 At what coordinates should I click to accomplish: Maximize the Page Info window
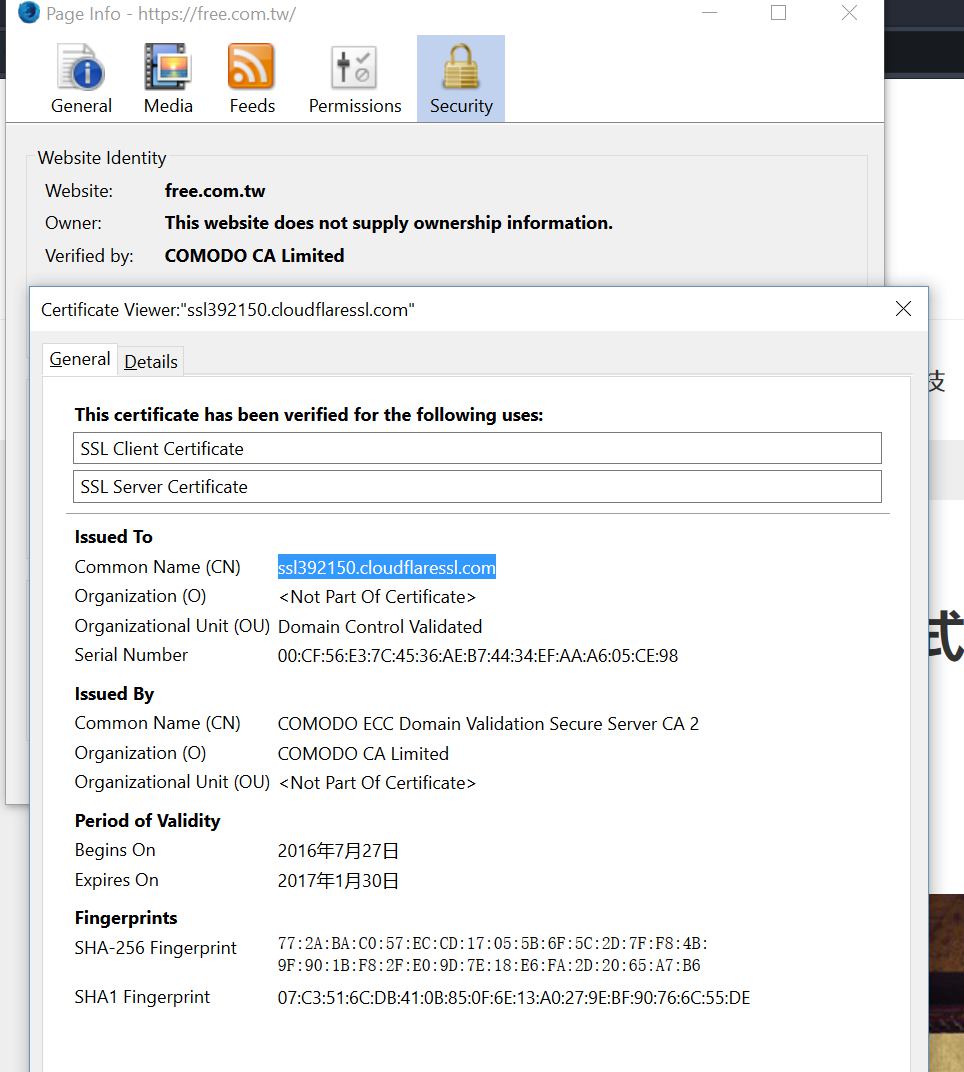(x=778, y=13)
